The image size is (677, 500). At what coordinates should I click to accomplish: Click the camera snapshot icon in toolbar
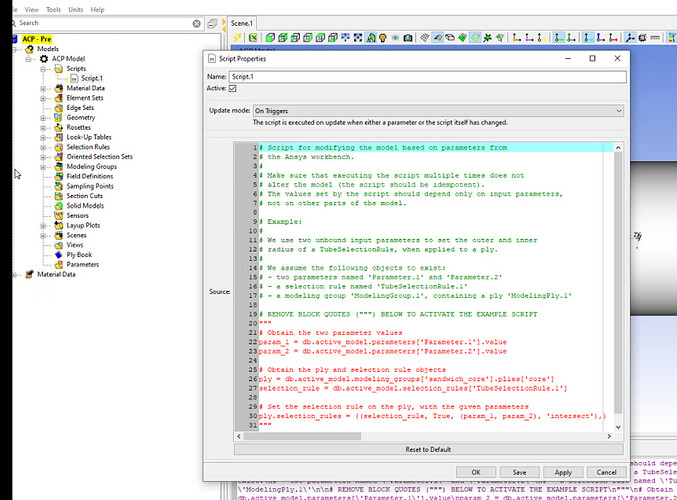pos(408,38)
